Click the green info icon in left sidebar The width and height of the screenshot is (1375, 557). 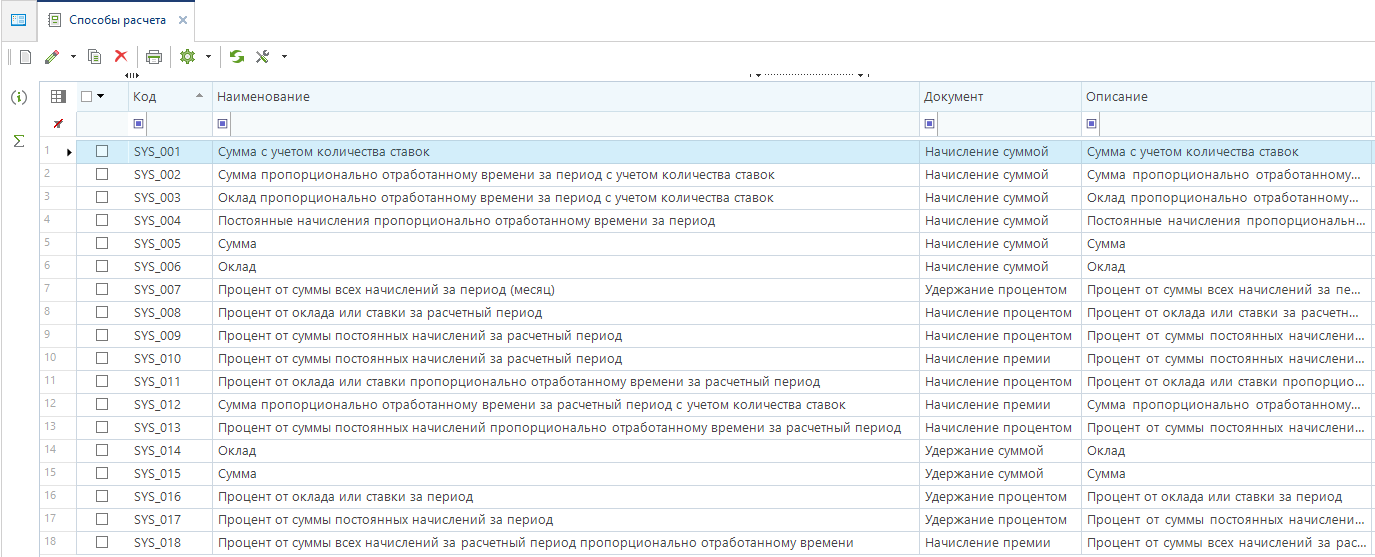click(18, 97)
